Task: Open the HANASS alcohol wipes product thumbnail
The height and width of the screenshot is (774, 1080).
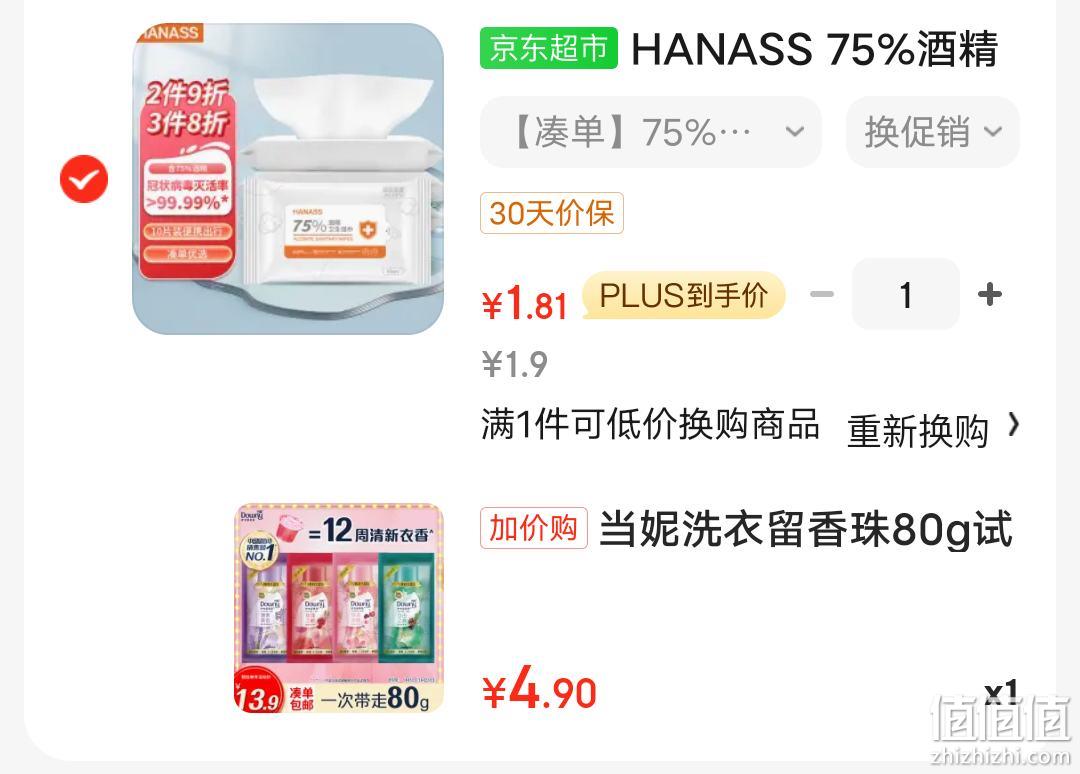Action: pos(288,179)
